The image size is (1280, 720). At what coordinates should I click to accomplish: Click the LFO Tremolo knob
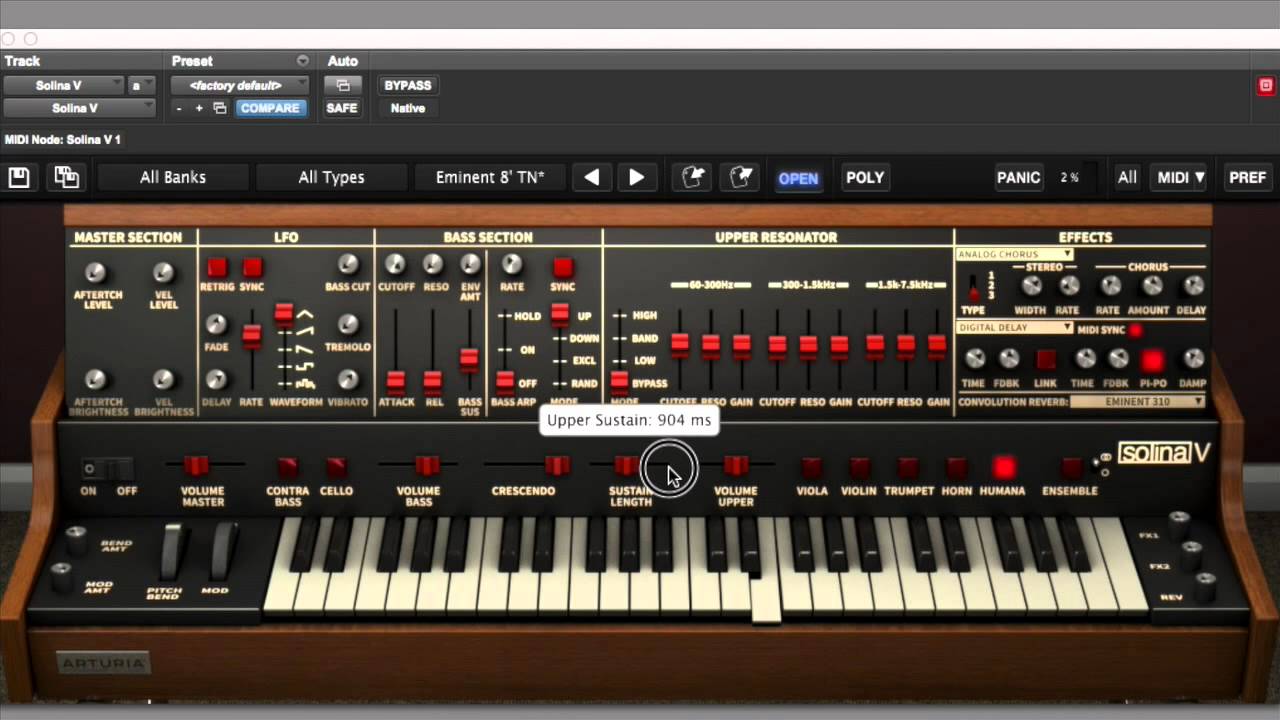(x=347, y=324)
